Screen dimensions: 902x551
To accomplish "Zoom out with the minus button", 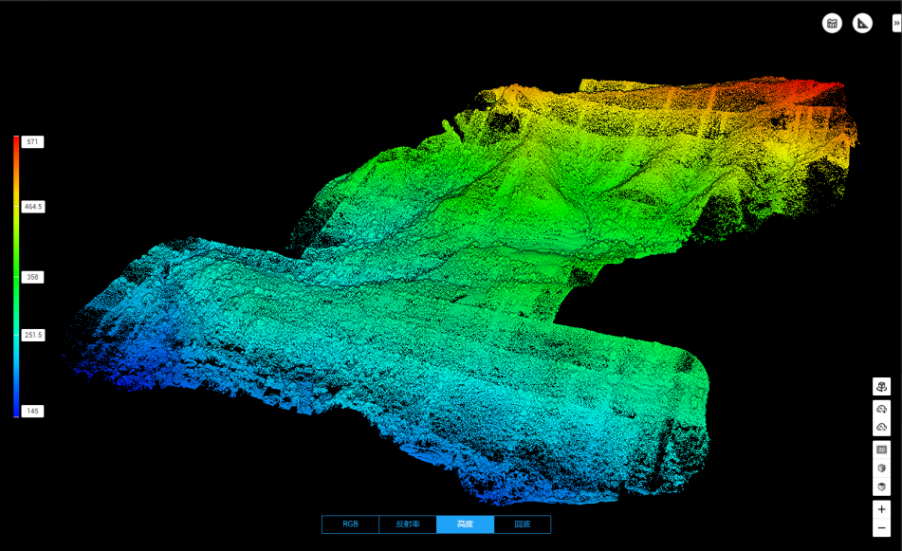I will 881,528.
